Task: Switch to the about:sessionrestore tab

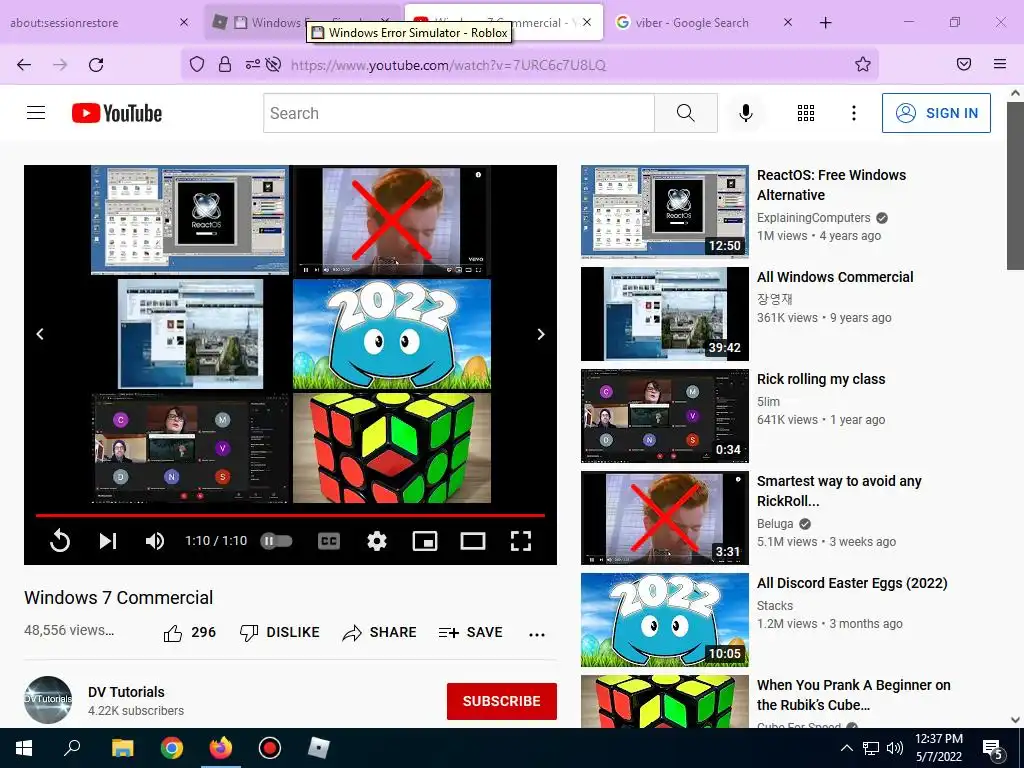Action: 90,22
